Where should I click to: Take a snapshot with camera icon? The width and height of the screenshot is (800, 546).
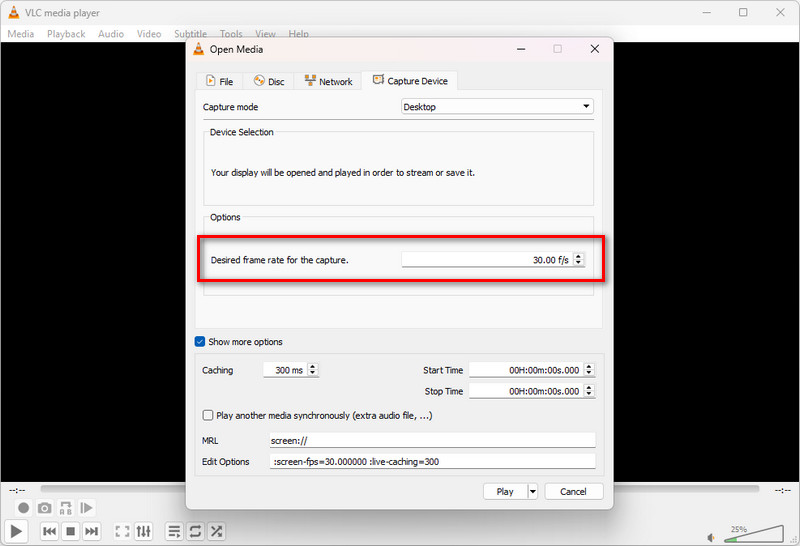pos(44,508)
